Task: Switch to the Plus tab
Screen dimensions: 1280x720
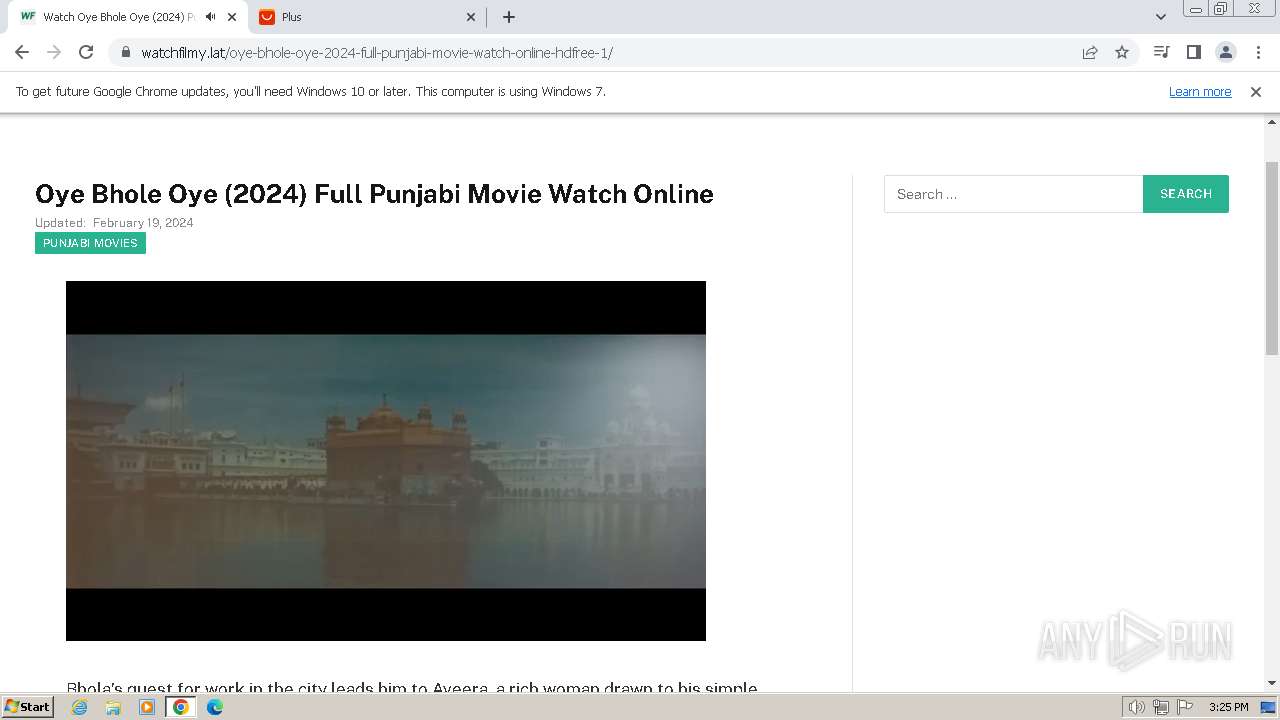Action: point(368,17)
